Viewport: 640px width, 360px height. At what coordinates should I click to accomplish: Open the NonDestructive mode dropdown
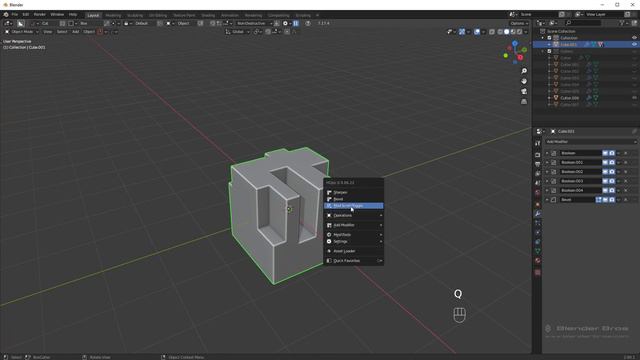click(254, 23)
